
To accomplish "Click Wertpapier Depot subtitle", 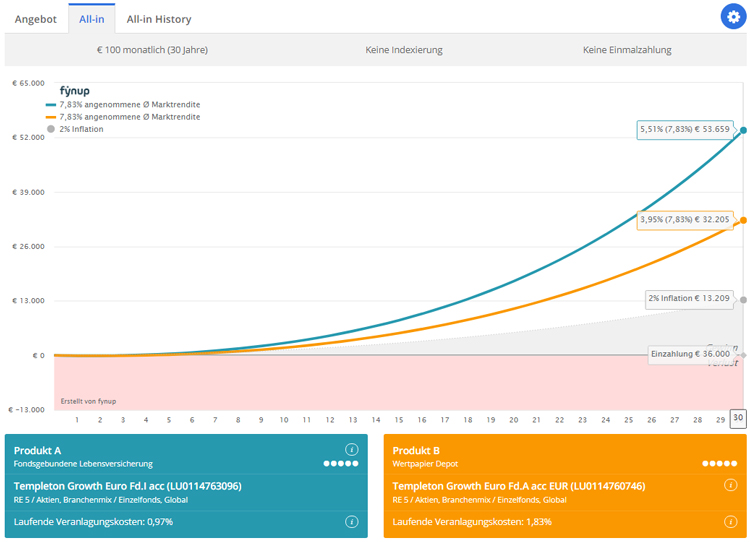I will (x=425, y=464).
